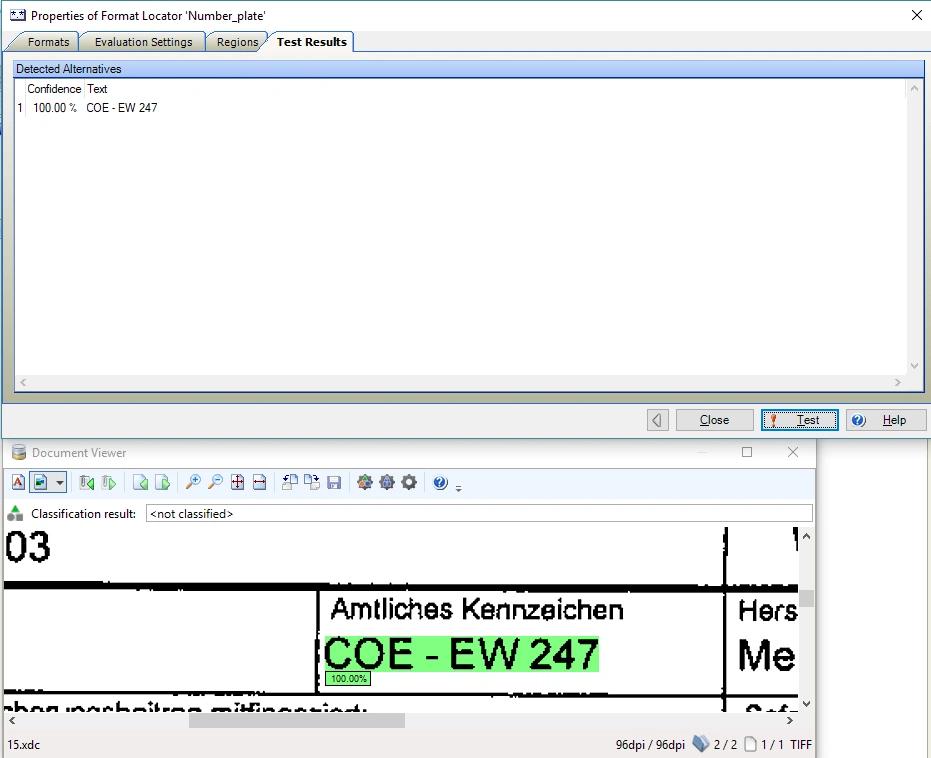Switch to the Formats tab
Viewport: 931px width, 758px height.
(47, 42)
